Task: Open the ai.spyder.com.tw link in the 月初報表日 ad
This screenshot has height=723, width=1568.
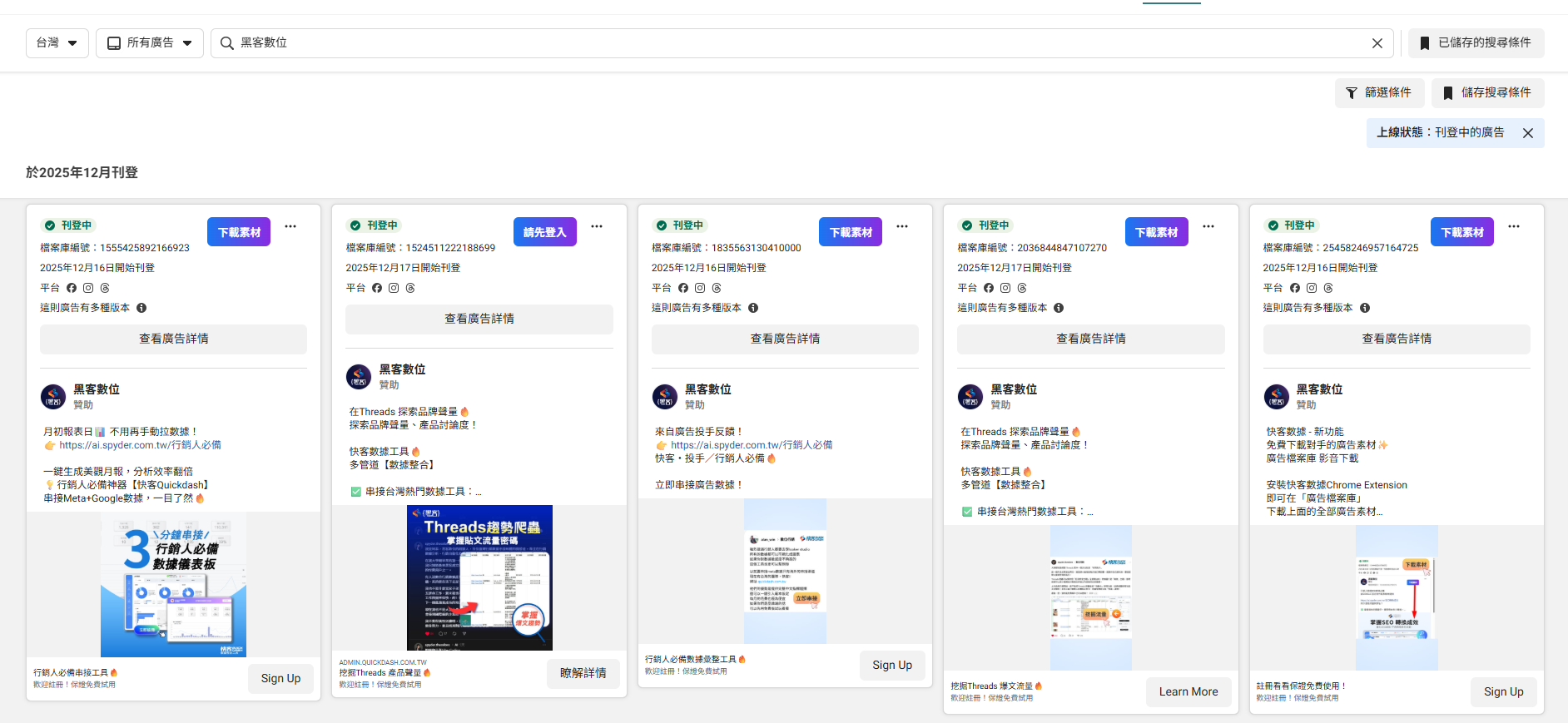Action: [x=140, y=445]
